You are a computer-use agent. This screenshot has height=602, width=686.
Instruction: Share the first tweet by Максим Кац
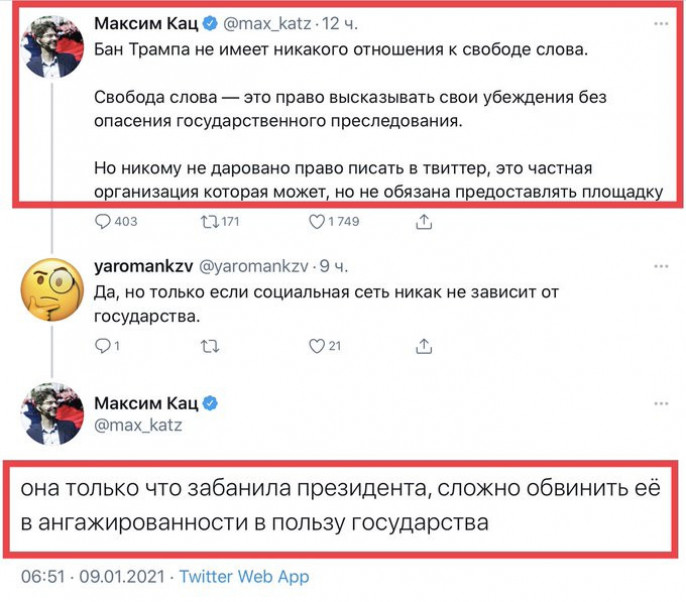(x=424, y=221)
